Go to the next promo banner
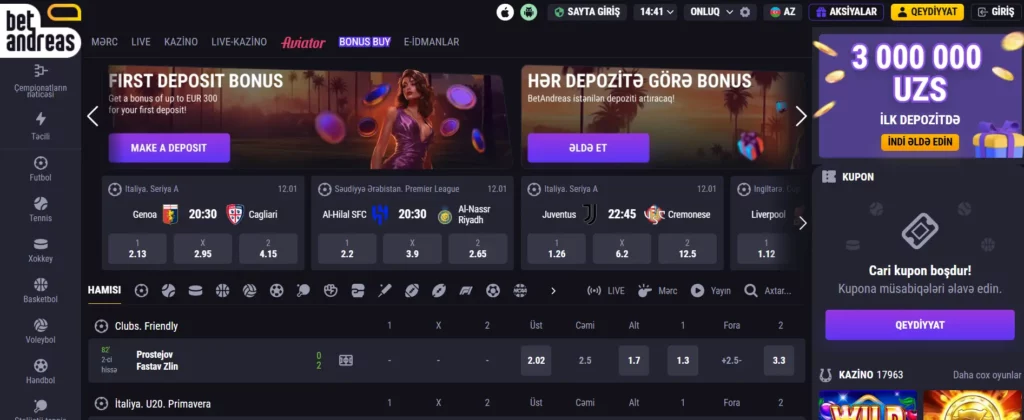This screenshot has height=420, width=1024. 801,116
